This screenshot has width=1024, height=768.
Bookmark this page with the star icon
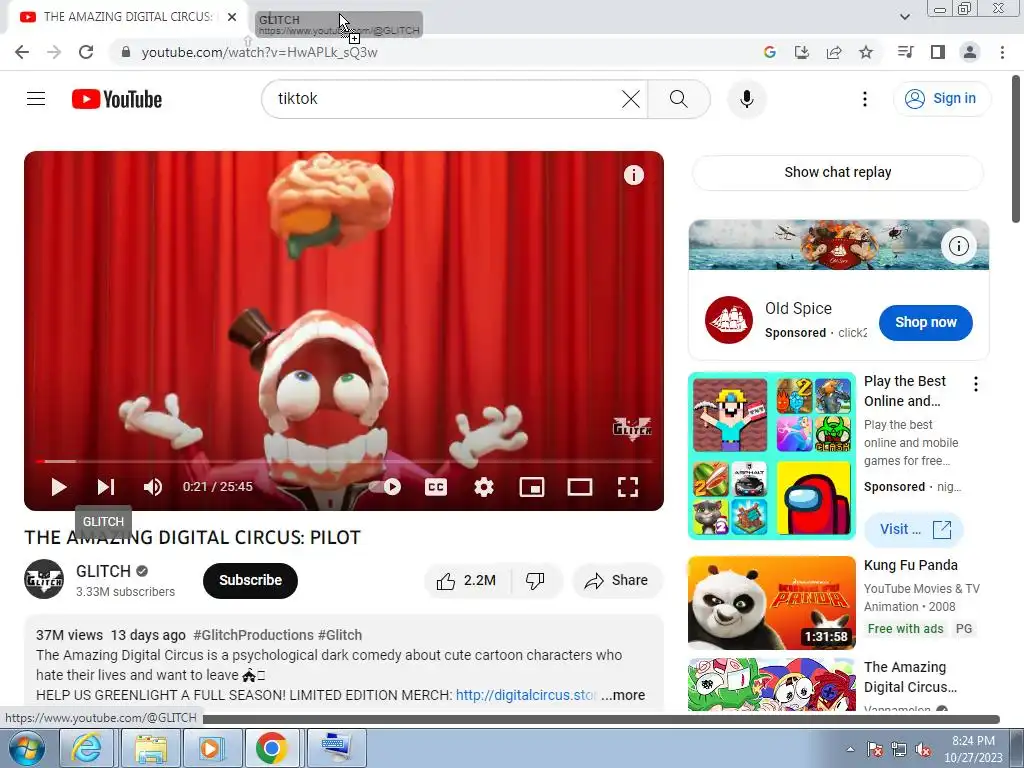pos(866,52)
